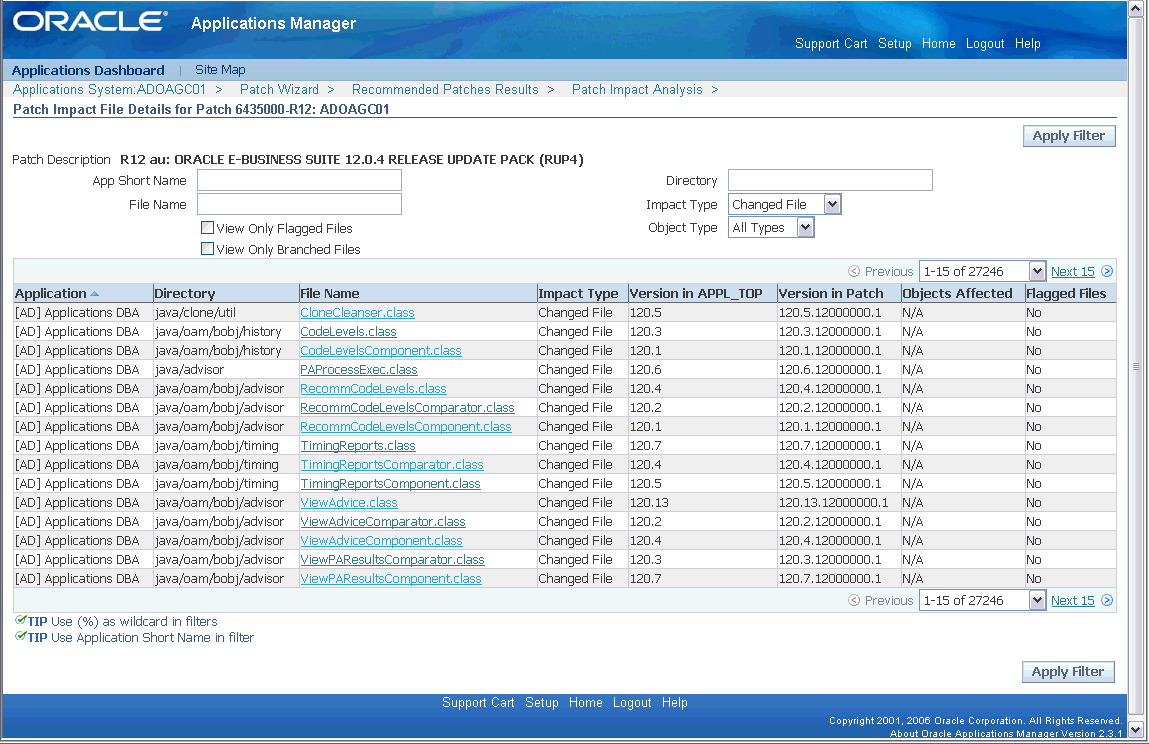Click footer Logout link

coord(632,702)
